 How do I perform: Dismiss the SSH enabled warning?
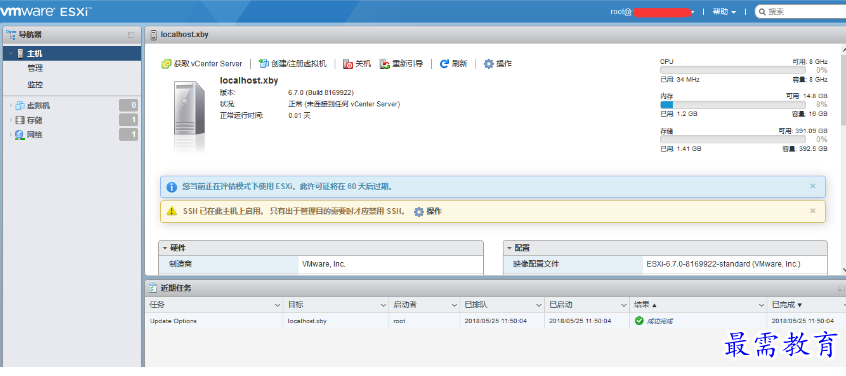coord(813,211)
